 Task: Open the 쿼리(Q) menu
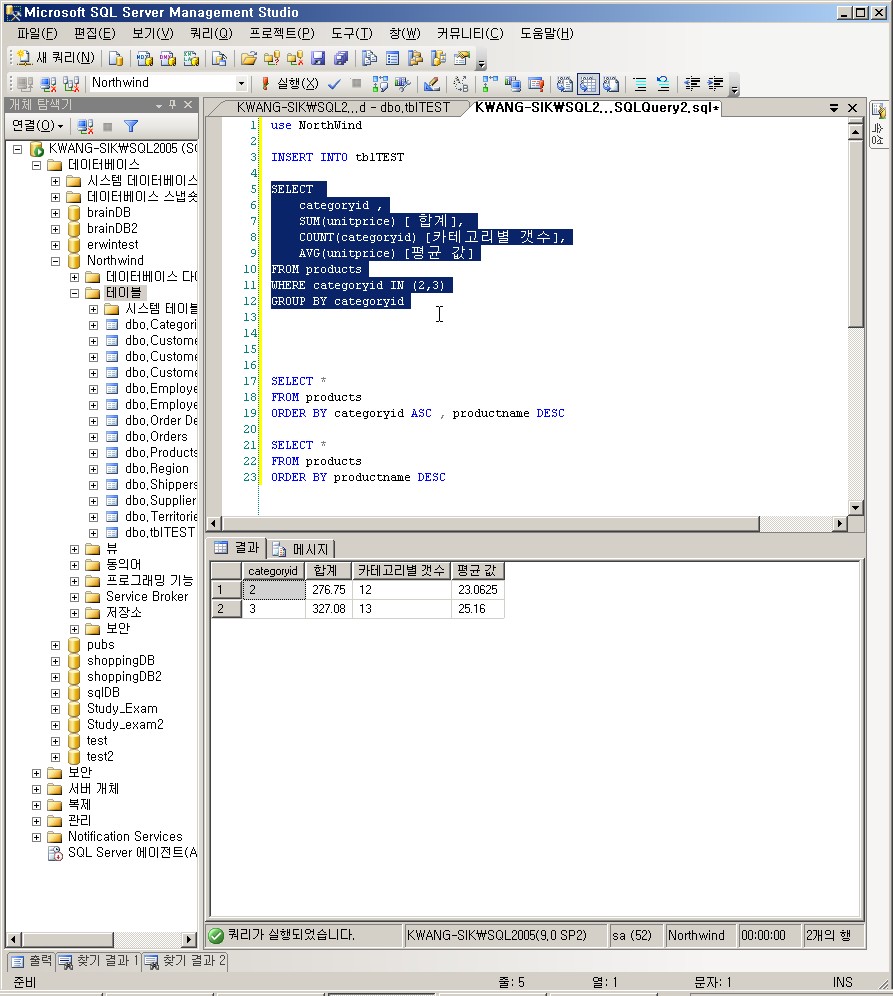click(x=212, y=34)
